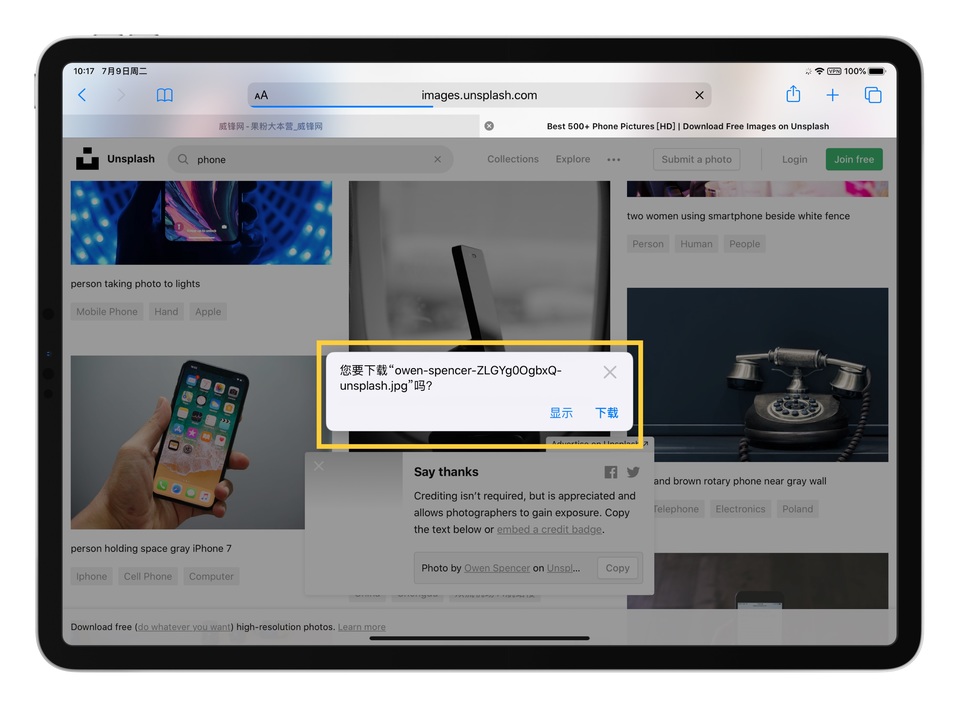Open a new tab with plus icon
This screenshot has width=960, height=708.
[x=833, y=94]
